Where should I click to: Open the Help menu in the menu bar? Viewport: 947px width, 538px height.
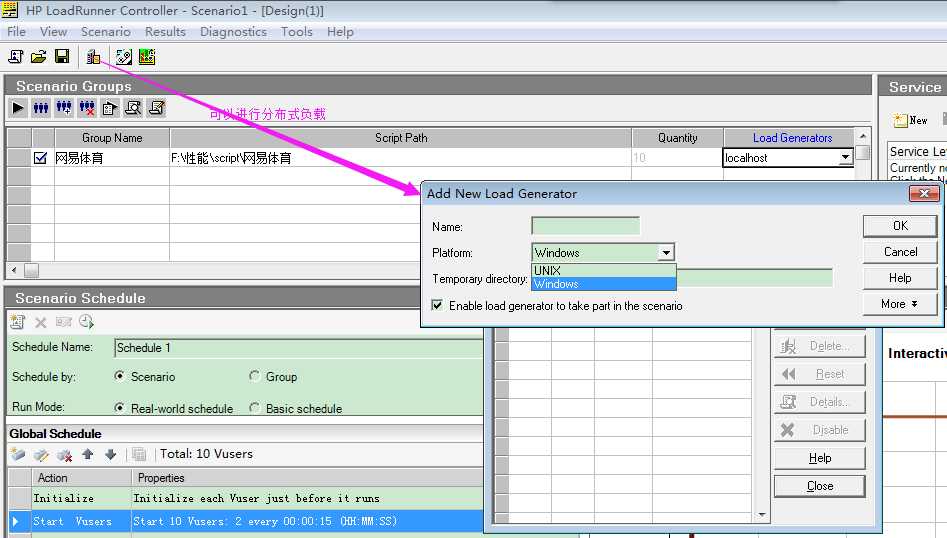tap(340, 32)
